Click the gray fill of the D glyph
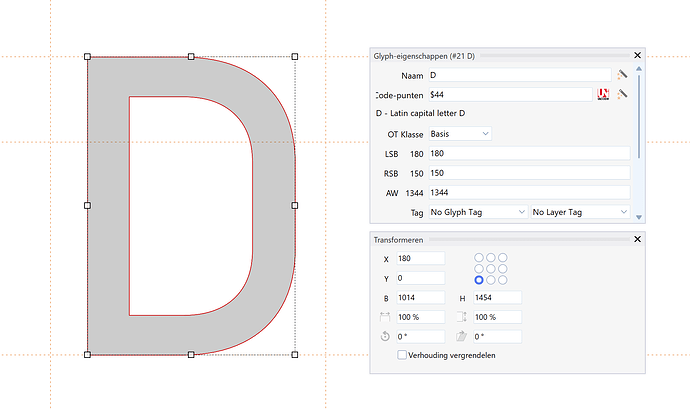 pos(108,205)
